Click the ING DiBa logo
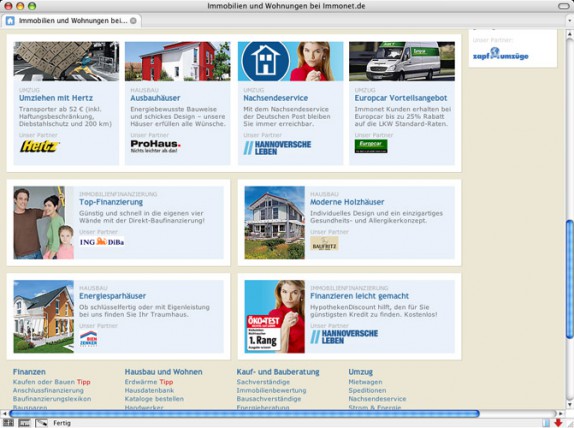The width and height of the screenshot is (574, 428). point(102,242)
